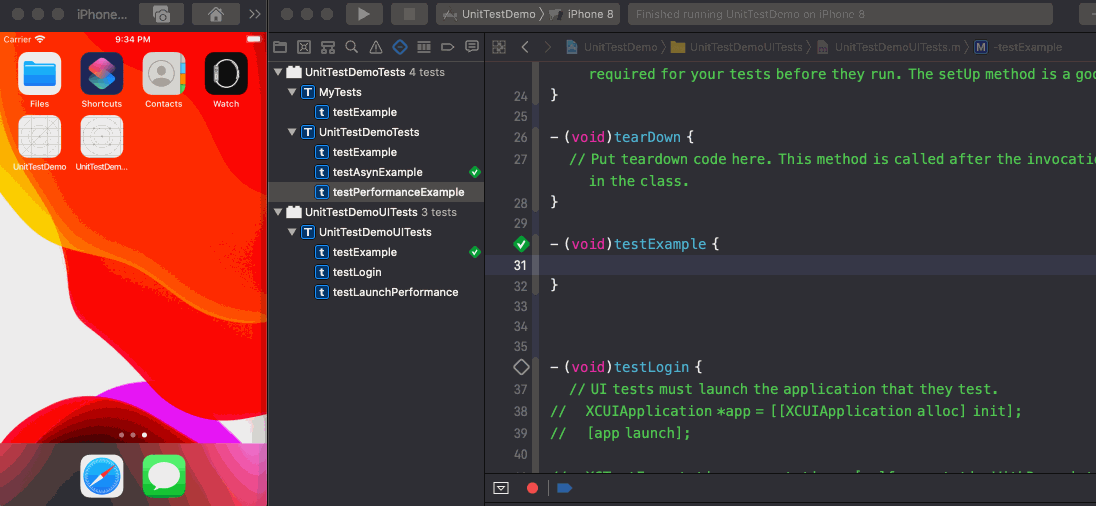Switch to the Issue navigator warning icon
The width and height of the screenshot is (1096, 506).
[376, 47]
